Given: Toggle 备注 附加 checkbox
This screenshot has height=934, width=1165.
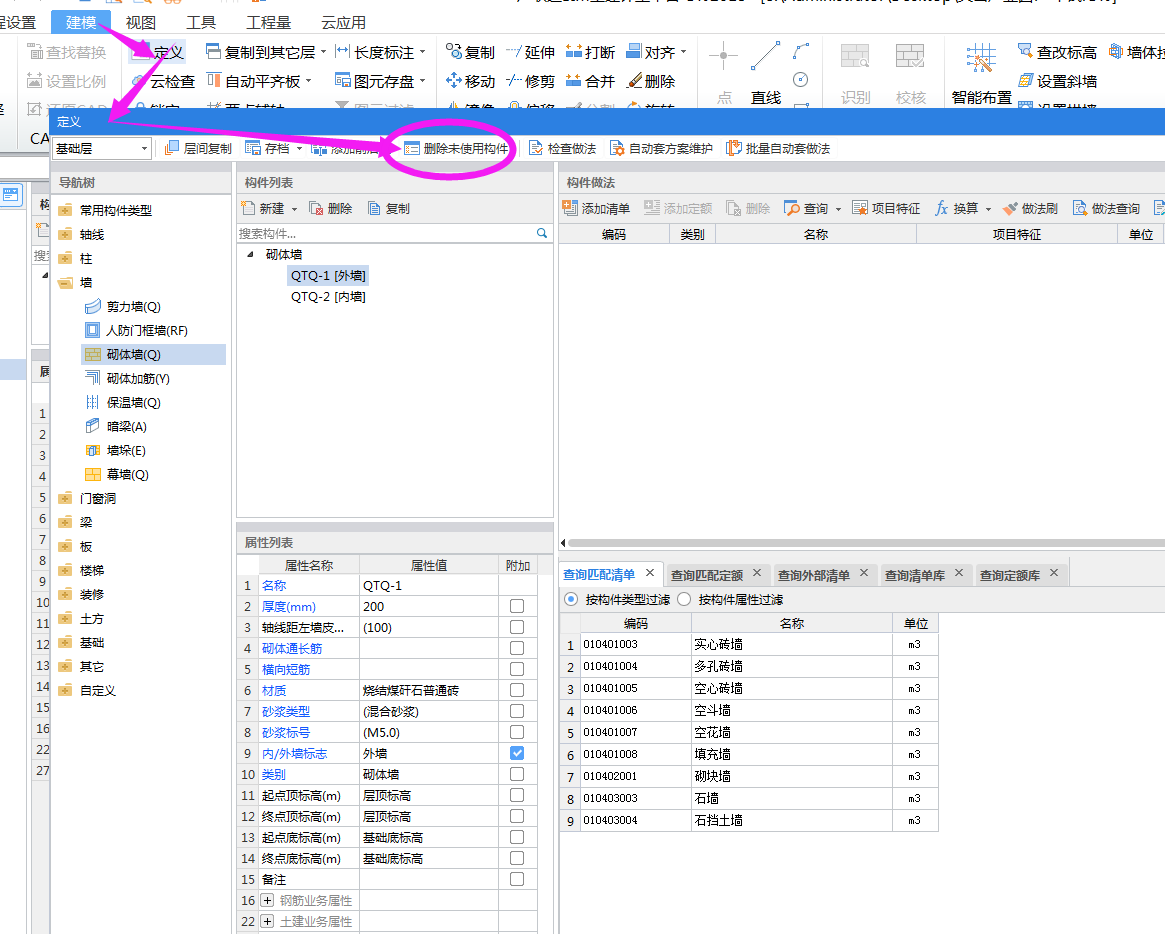Looking at the screenshot, I should pyautogui.click(x=517, y=879).
